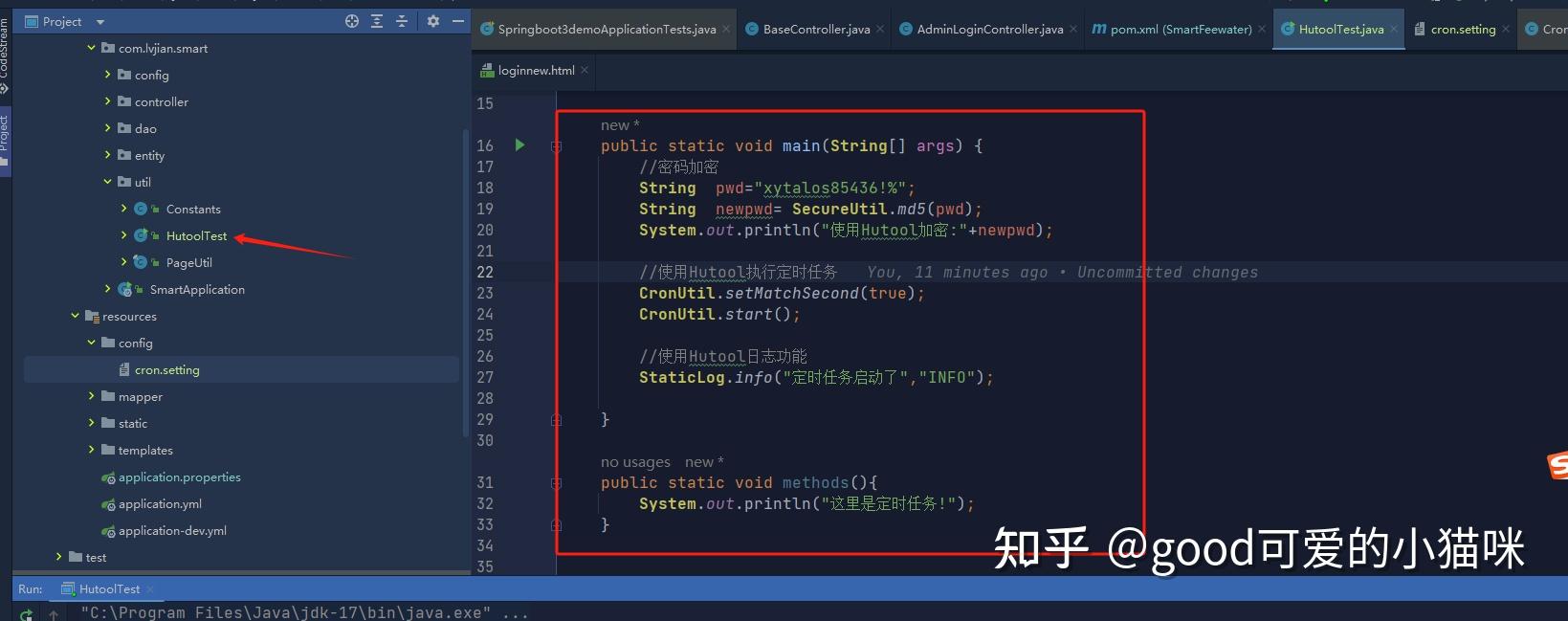Expand the HutoolTest class node

[123, 235]
